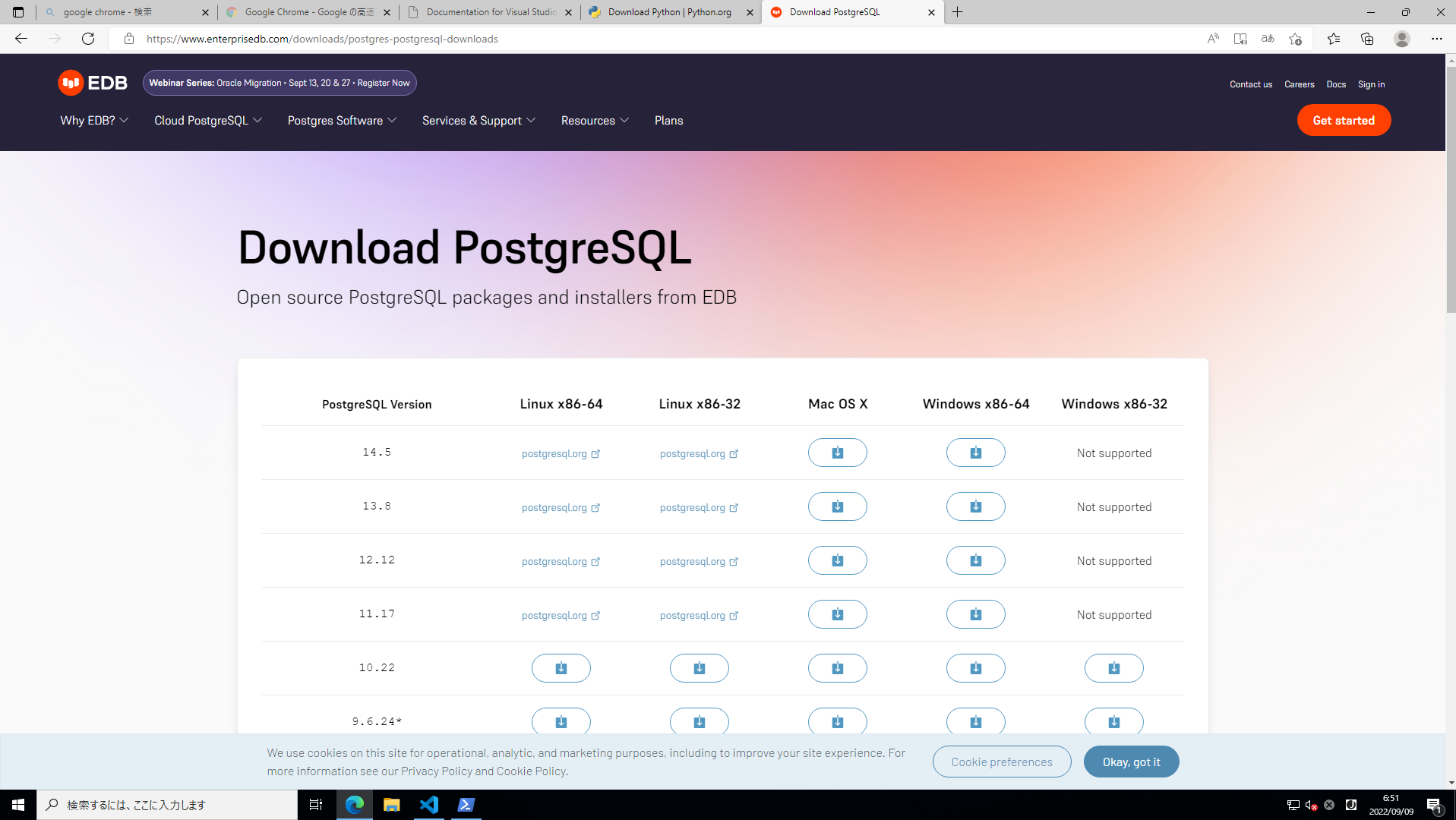Select the Plans menu item
This screenshot has width=1456, height=820.
(668, 120)
